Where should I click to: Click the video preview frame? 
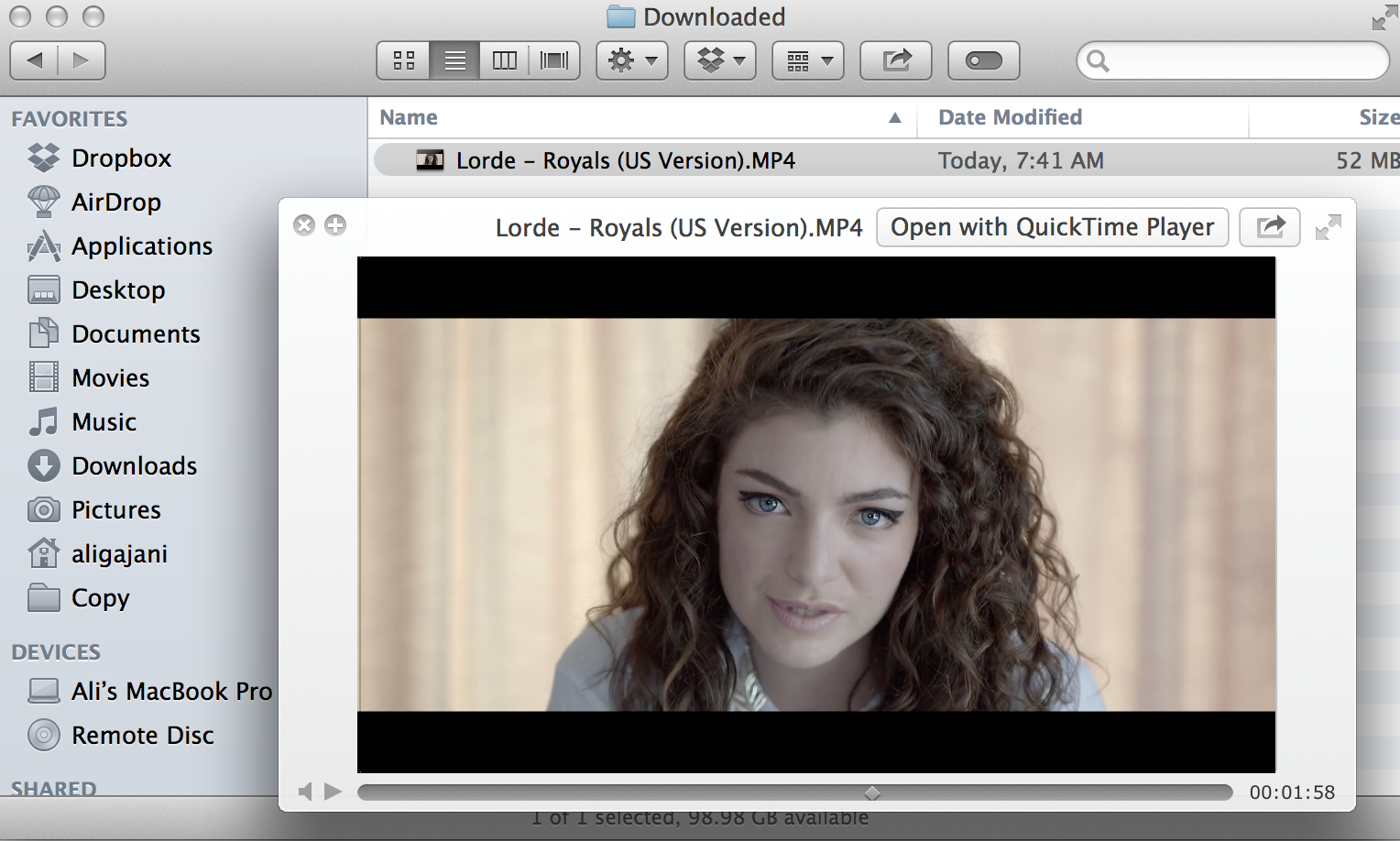pyautogui.click(x=816, y=515)
